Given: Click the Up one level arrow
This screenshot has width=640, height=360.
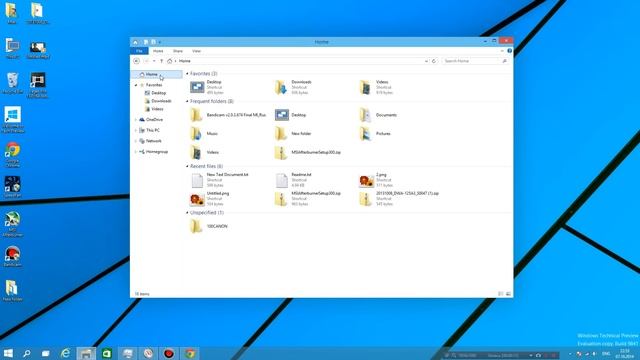Looking at the screenshot, I should point(162,61).
